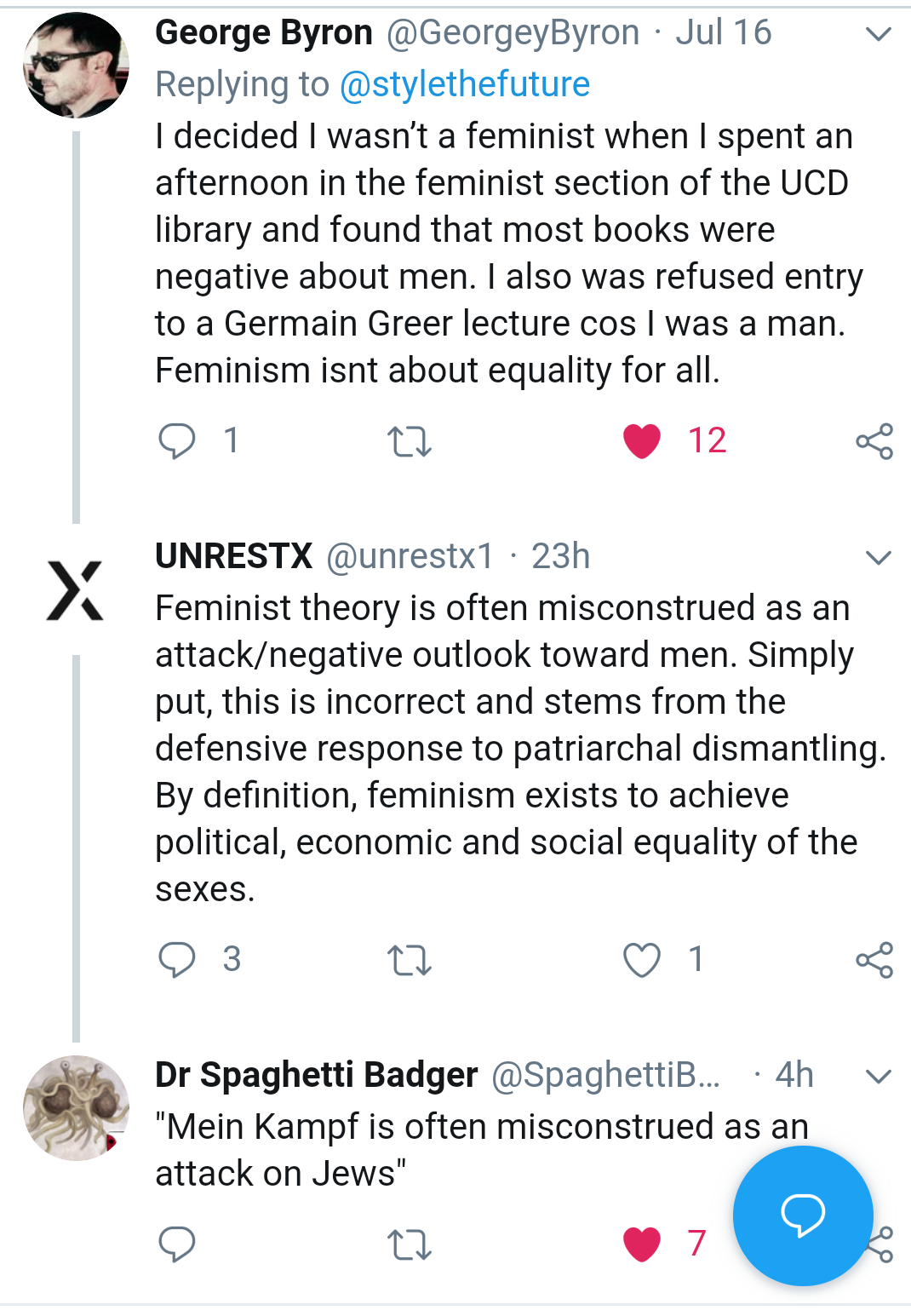Tap the blue compose reply floating button
Viewport: 911px width, 1316px height.
coord(803,1215)
